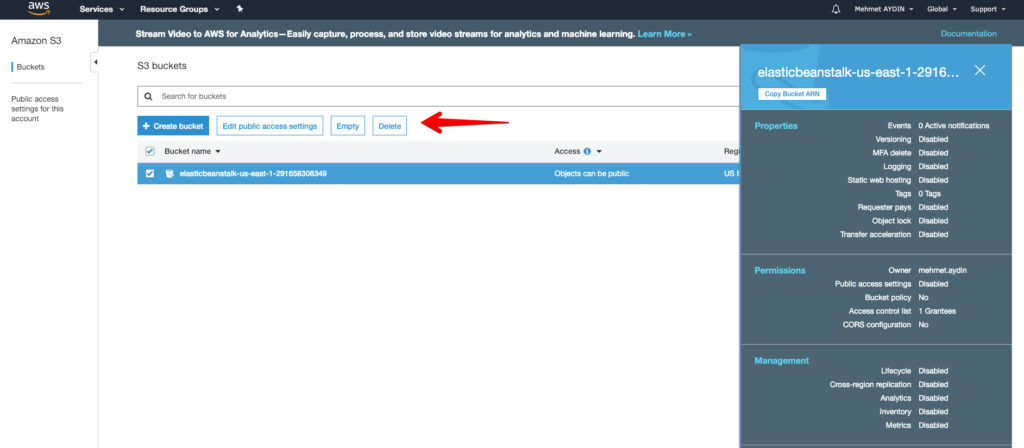1024x448 pixels.
Task: Open the Properties section heading
Action: 776,126
